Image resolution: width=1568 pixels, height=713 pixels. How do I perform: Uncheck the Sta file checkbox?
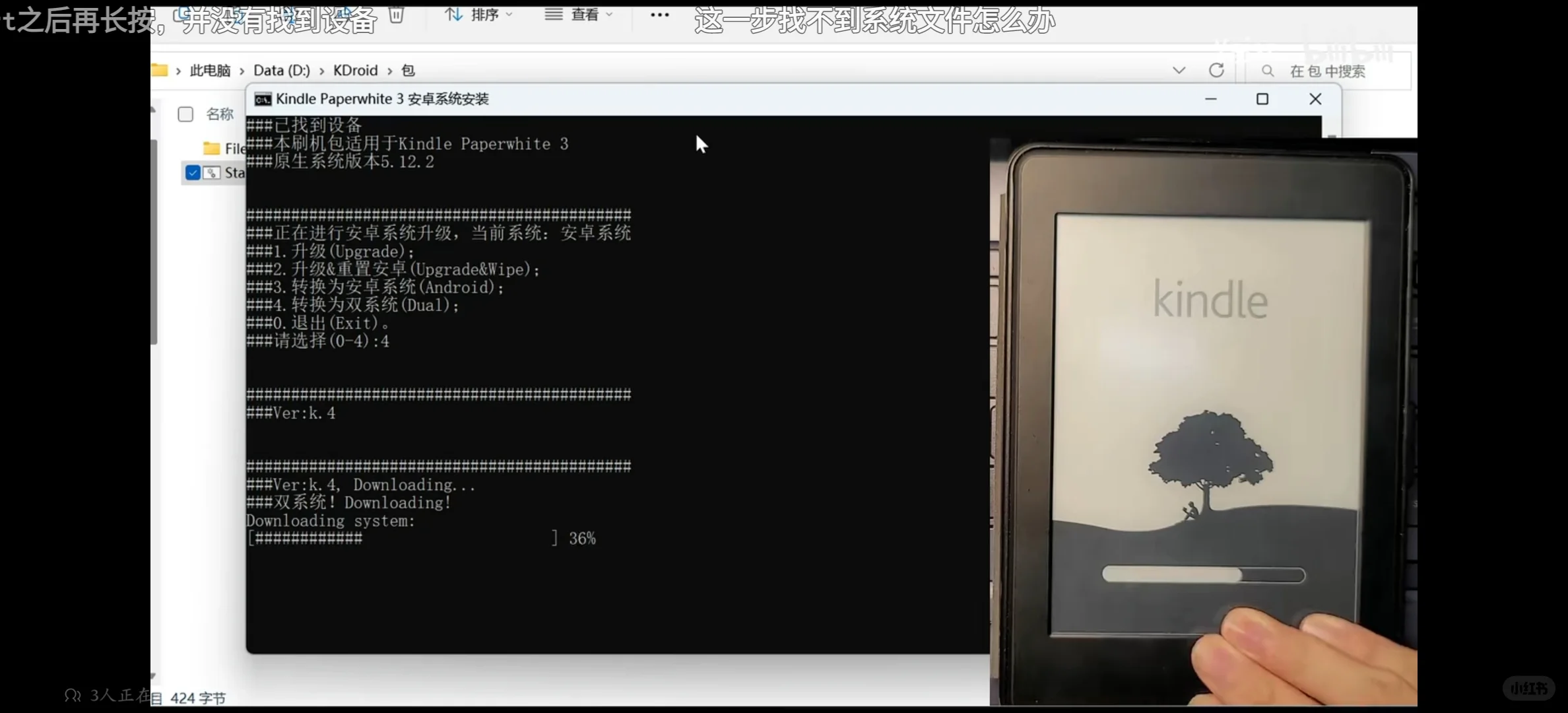click(193, 173)
